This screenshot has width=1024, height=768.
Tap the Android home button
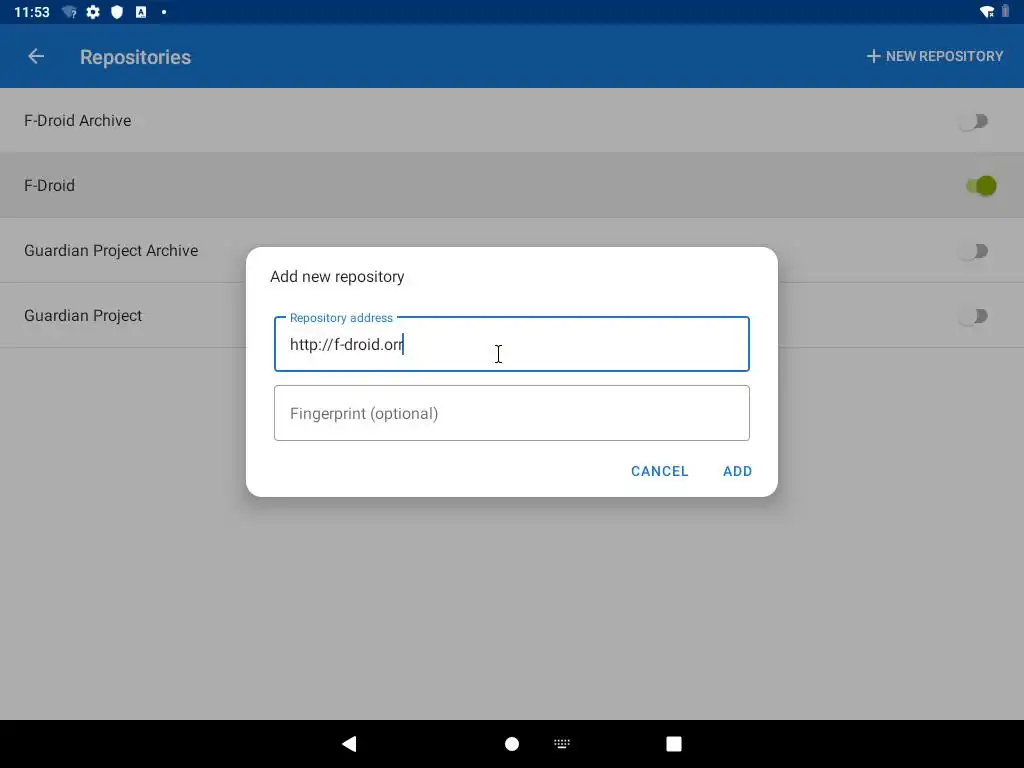512,744
